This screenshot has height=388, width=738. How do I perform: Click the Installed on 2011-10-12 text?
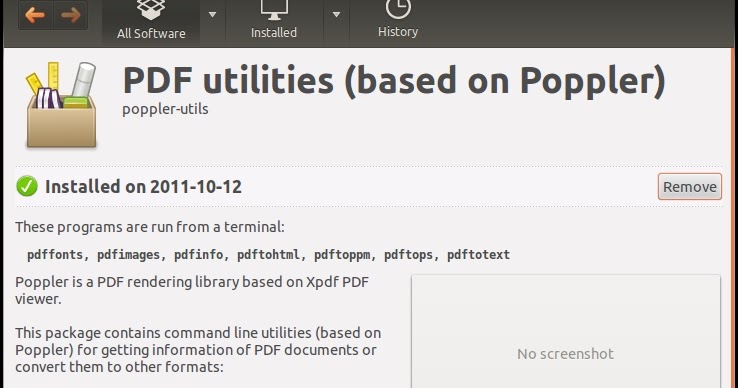coord(143,187)
